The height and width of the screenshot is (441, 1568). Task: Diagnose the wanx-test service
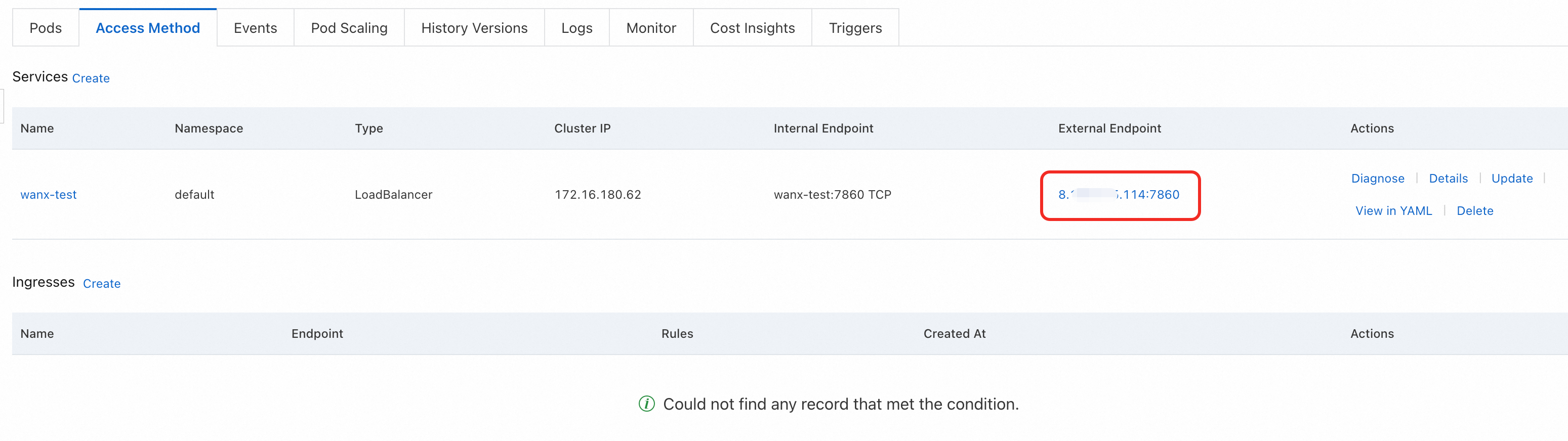1378,178
